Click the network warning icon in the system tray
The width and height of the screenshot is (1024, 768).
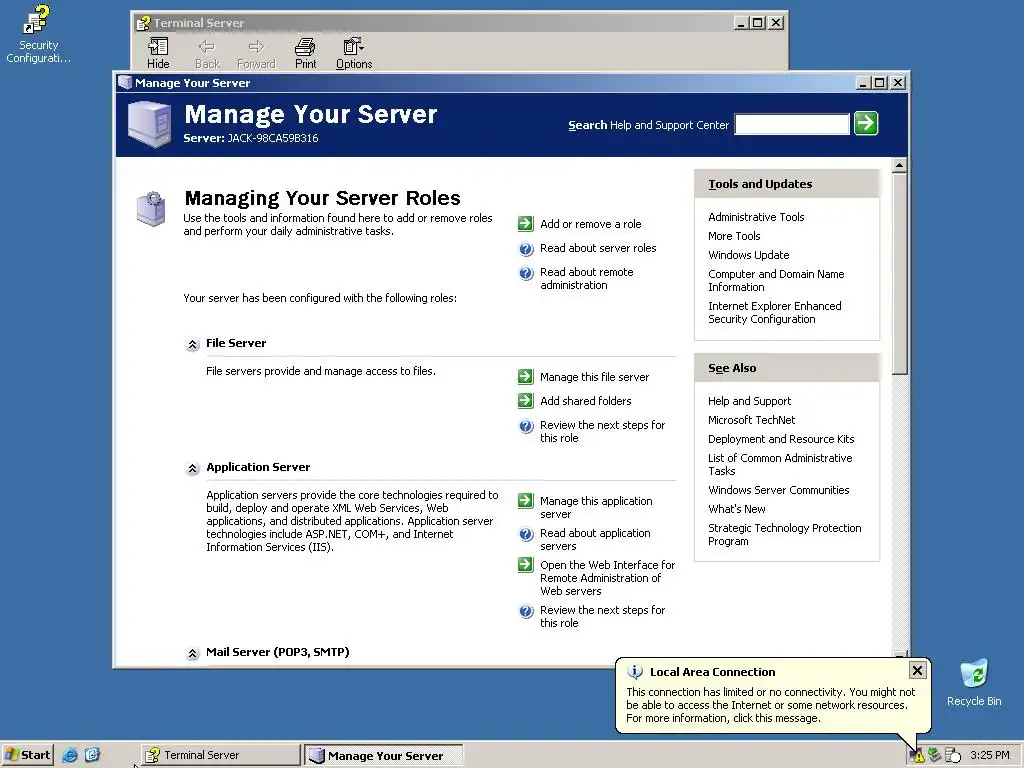917,756
